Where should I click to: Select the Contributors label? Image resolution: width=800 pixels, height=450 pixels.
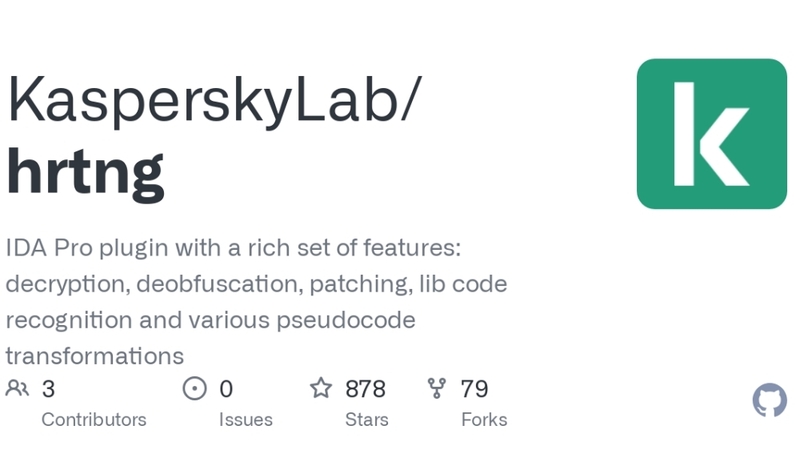pyautogui.click(x=94, y=419)
